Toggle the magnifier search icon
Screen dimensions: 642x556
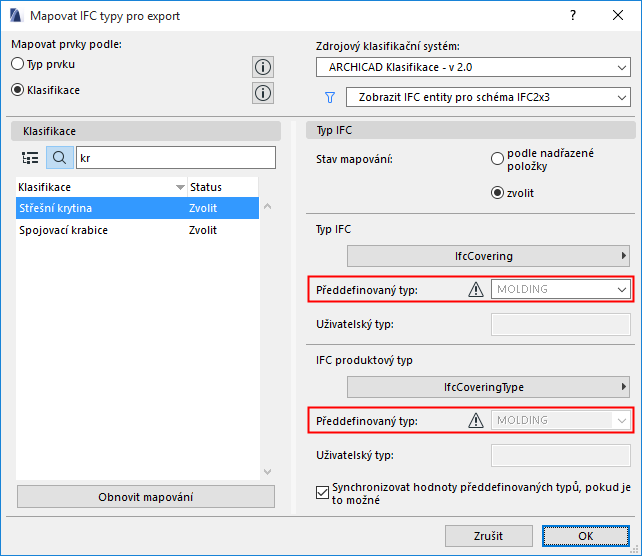(x=59, y=157)
